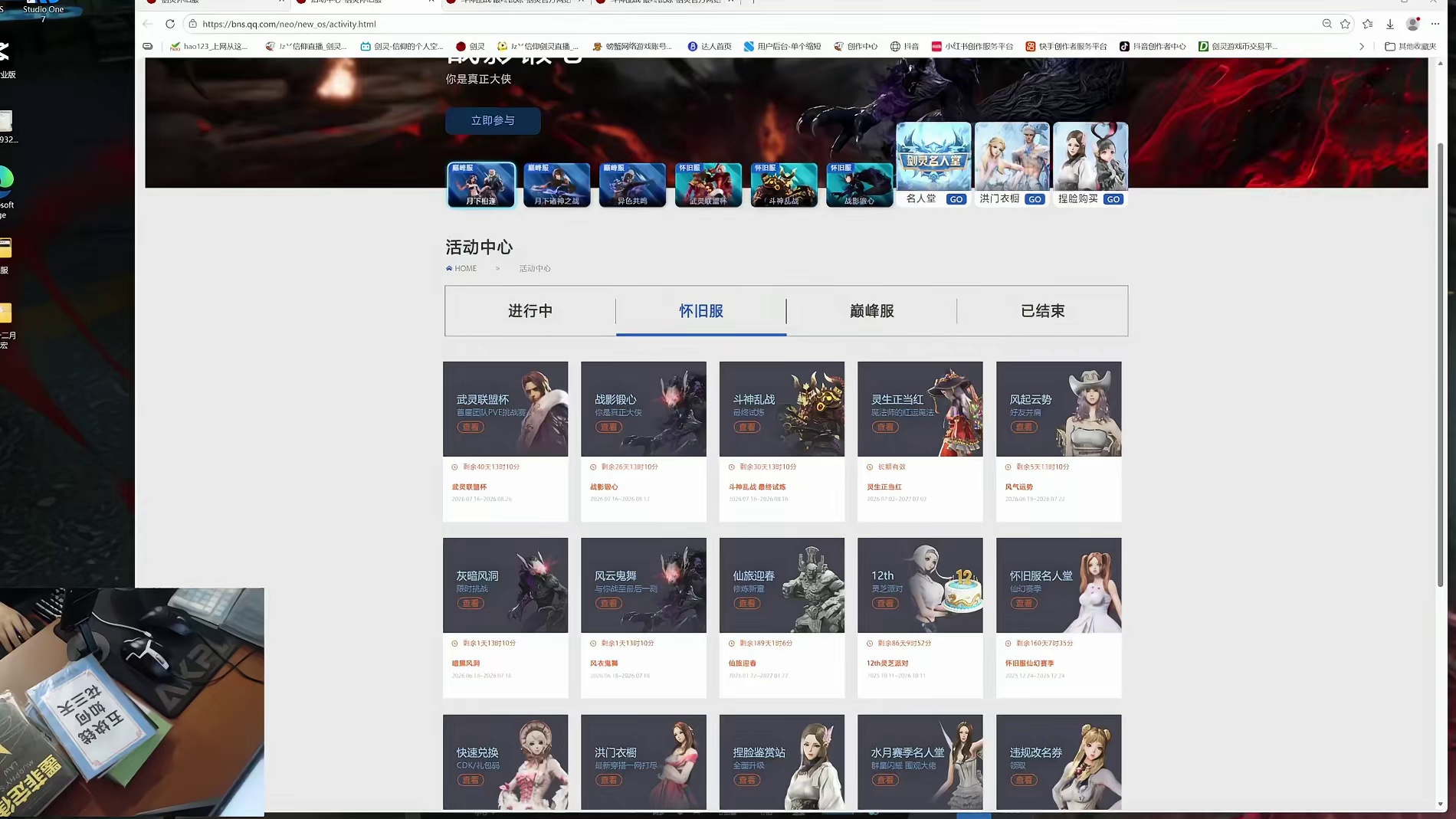Image resolution: width=1456 pixels, height=819 pixels.
Task: Click the 立即参与 banner button
Action: 493,120
